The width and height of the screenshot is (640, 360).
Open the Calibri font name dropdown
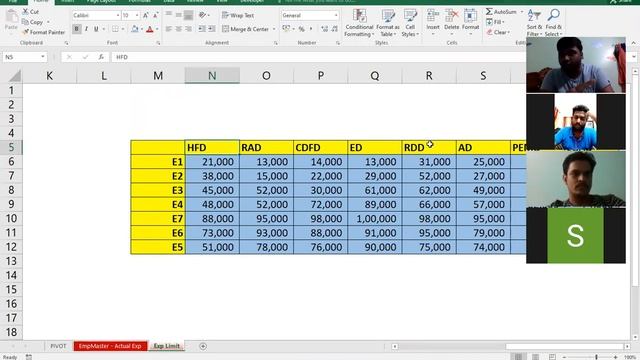(118, 15)
